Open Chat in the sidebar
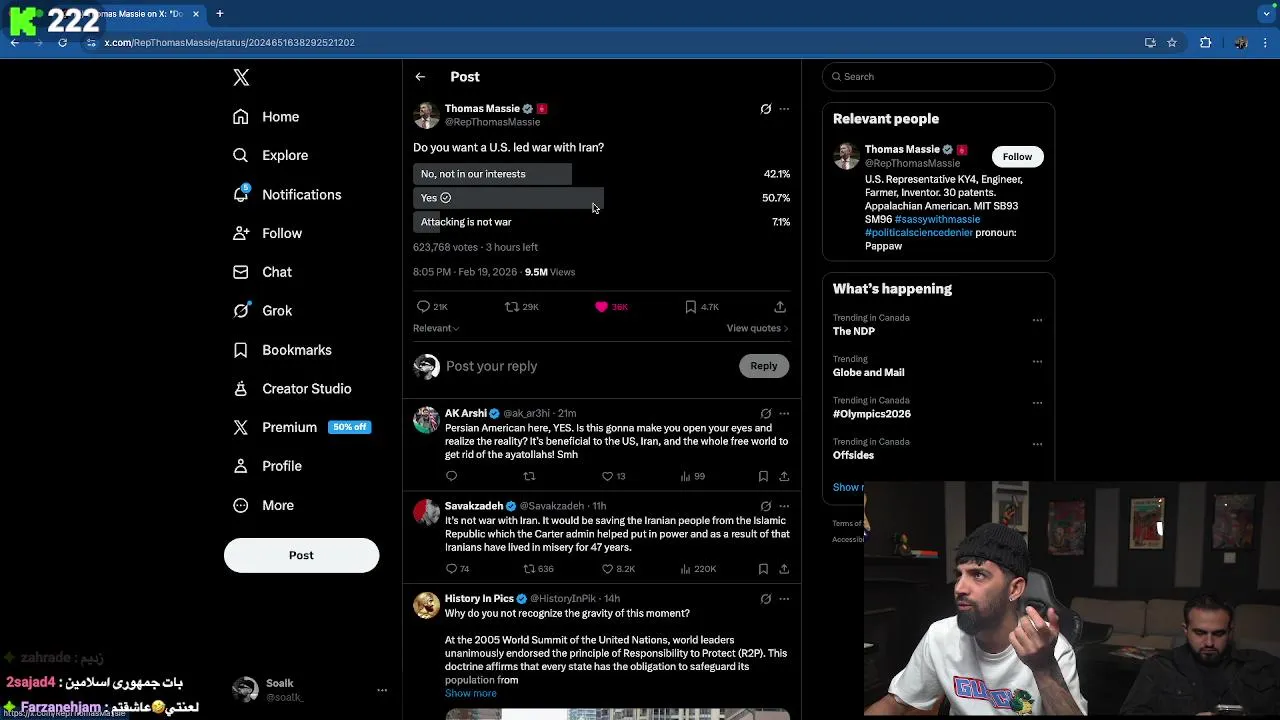The width and height of the screenshot is (1280, 720). 262,272
